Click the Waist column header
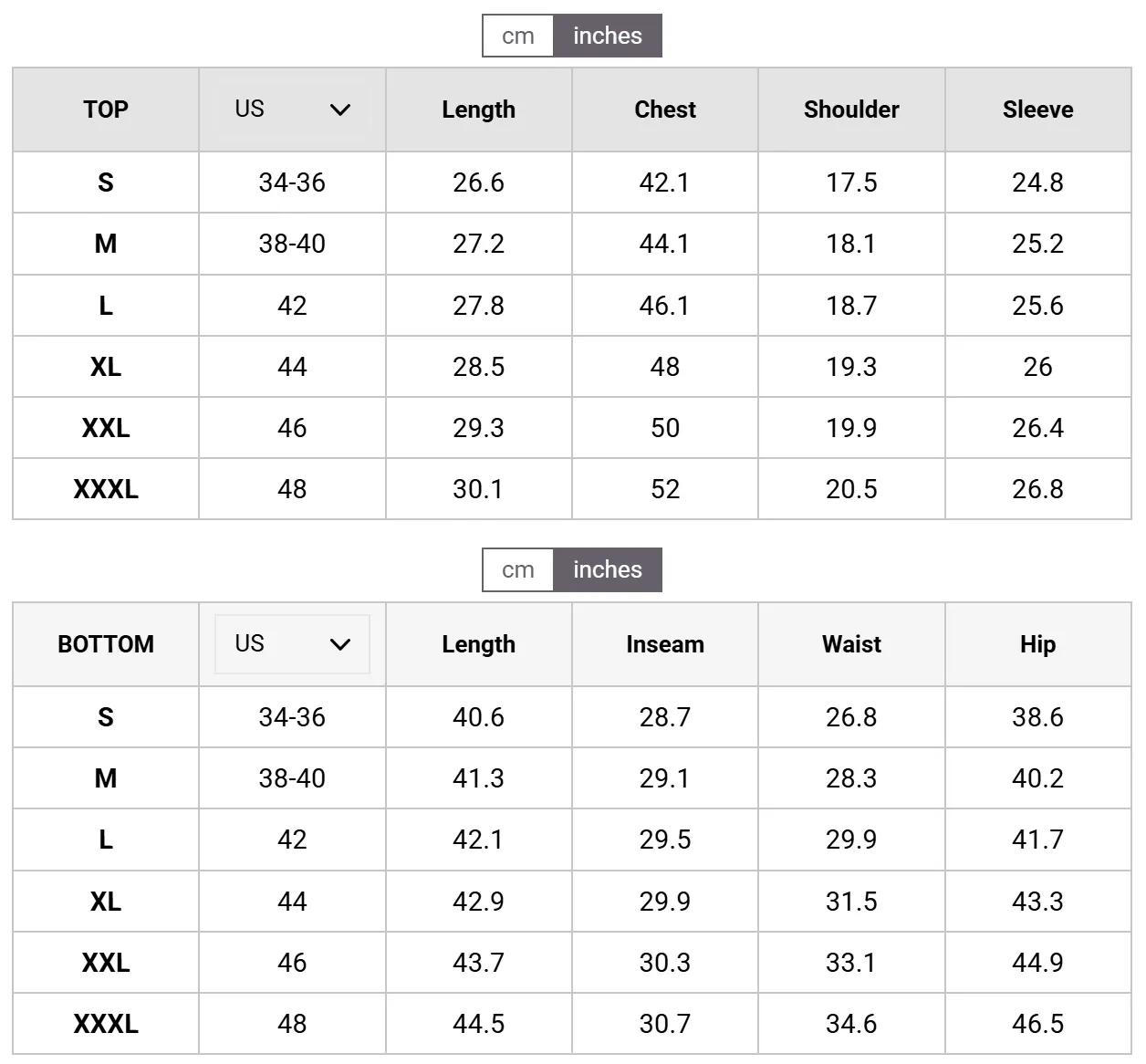 point(851,644)
